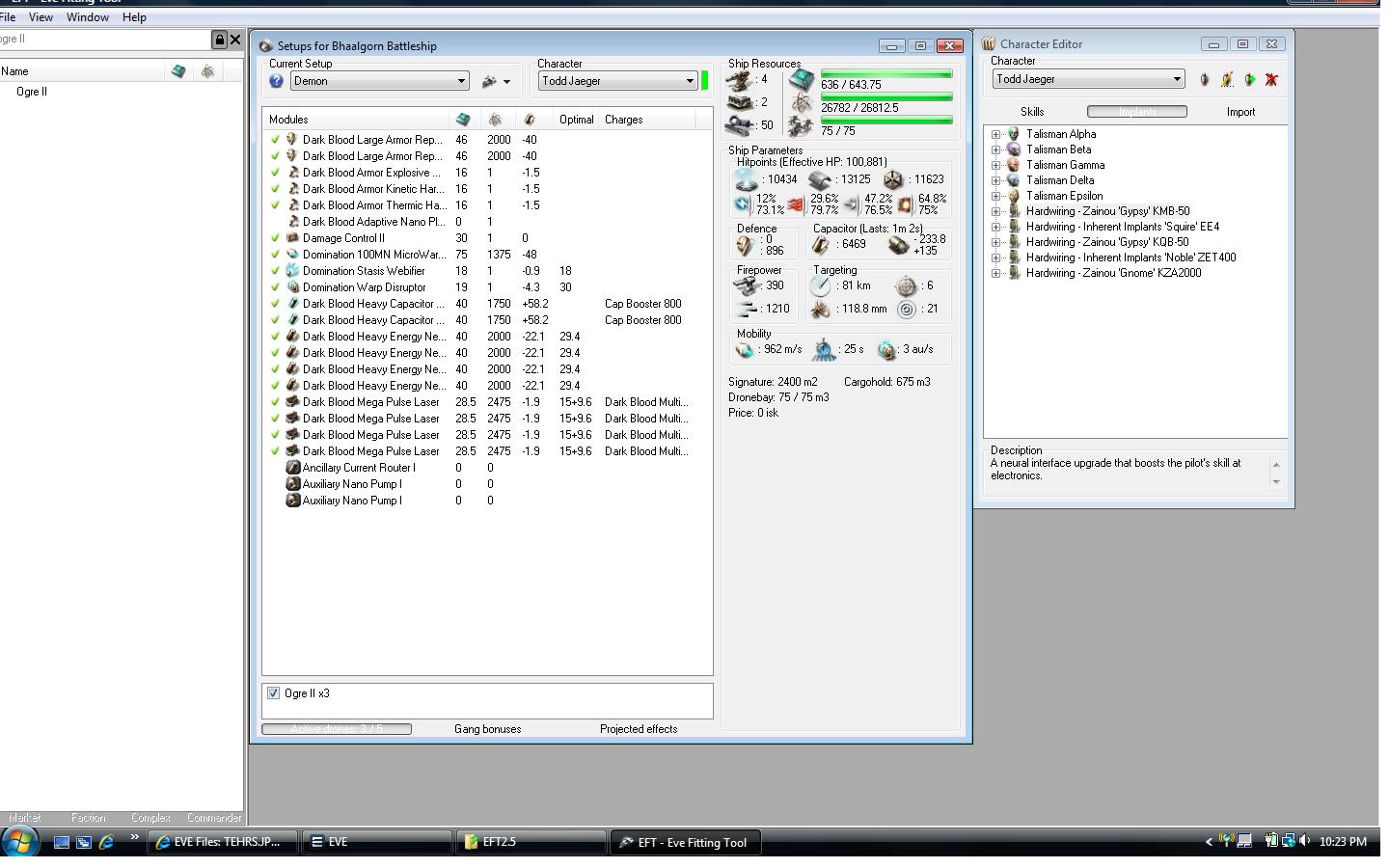Click the delete character red X icon
Screen dimensions: 1389x868
pos(1271,80)
